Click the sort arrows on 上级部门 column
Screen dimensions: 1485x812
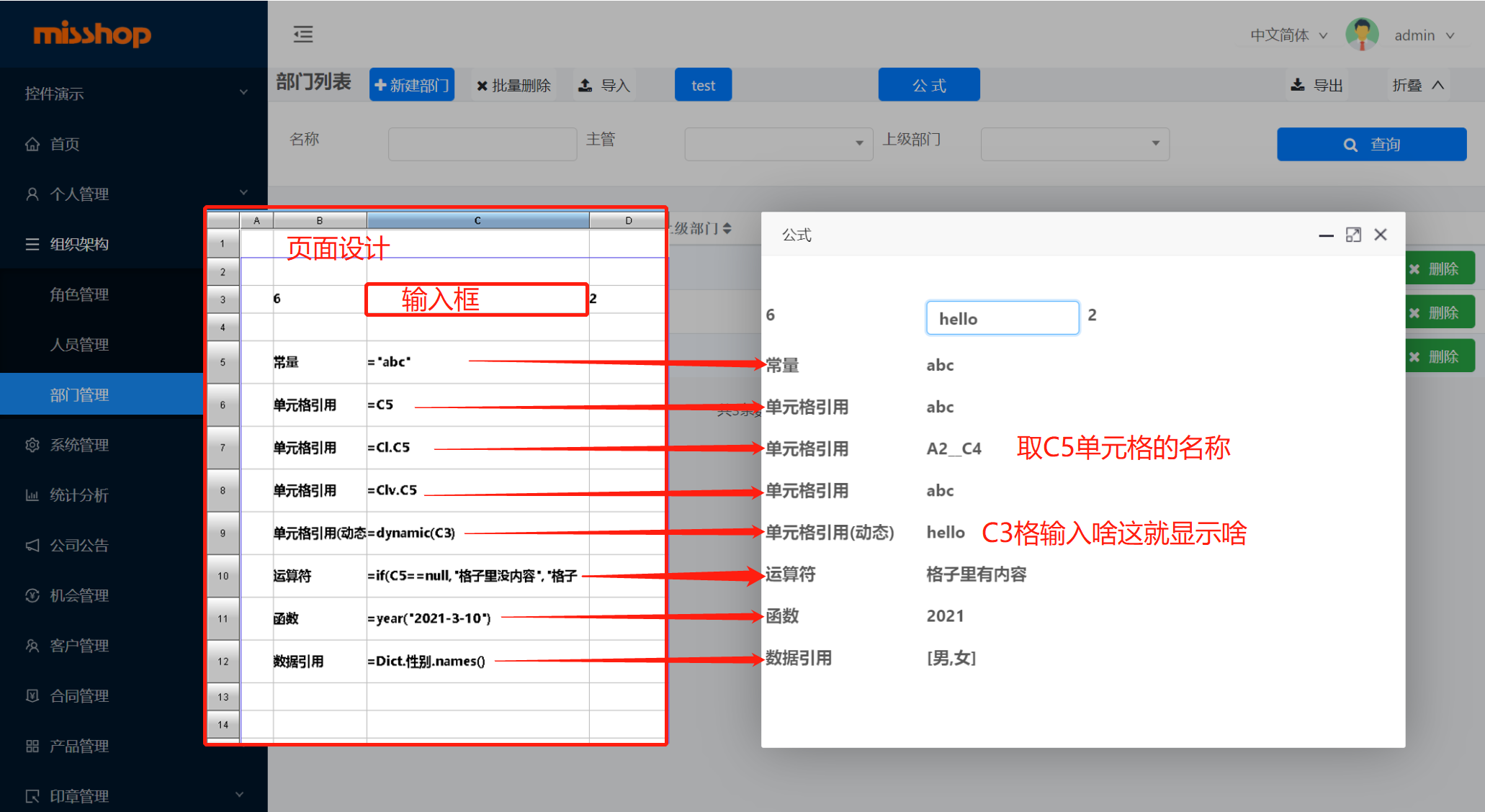[727, 228]
